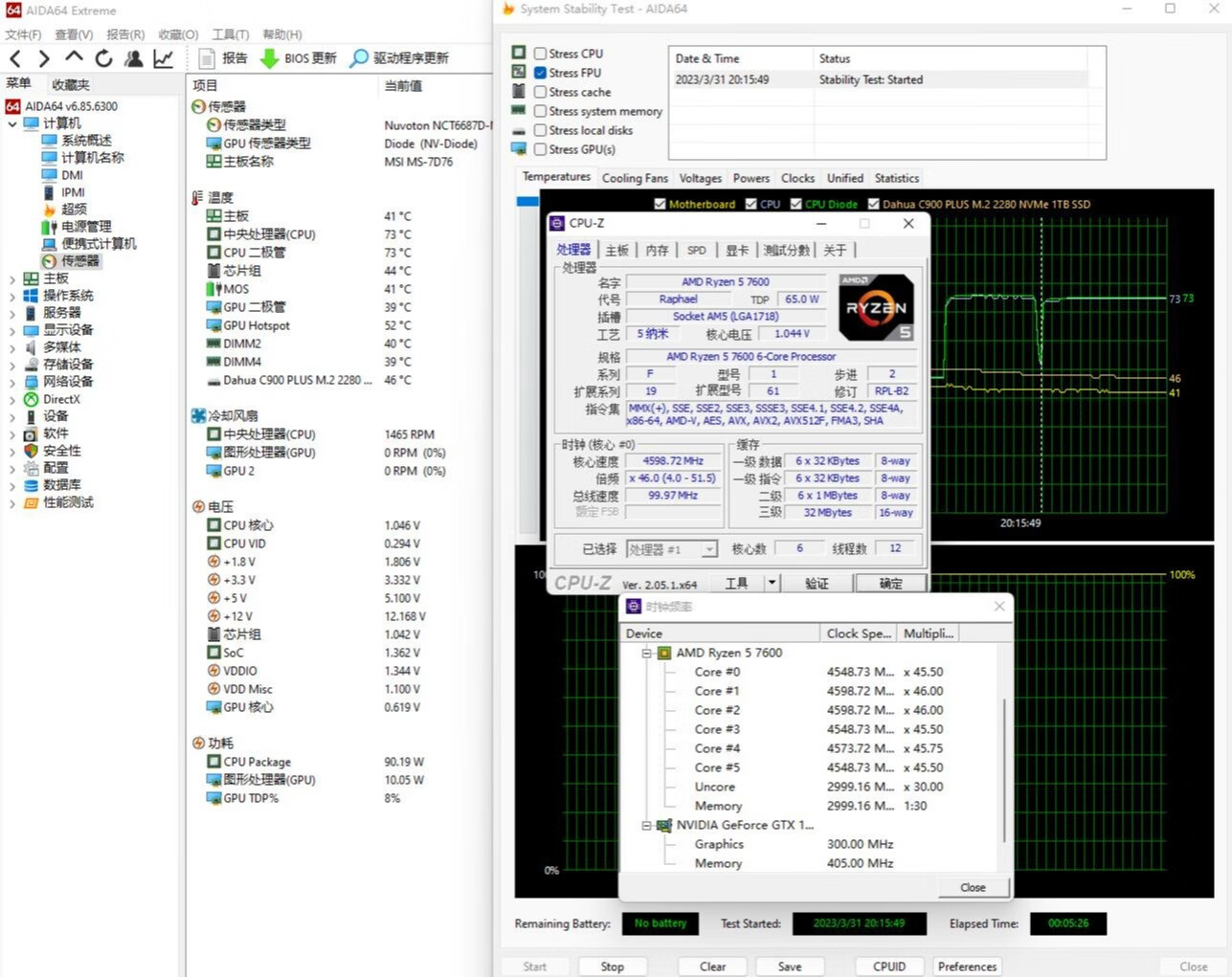
Task: Open the user profile icon in AIDA64 toolbar
Action: (x=134, y=58)
